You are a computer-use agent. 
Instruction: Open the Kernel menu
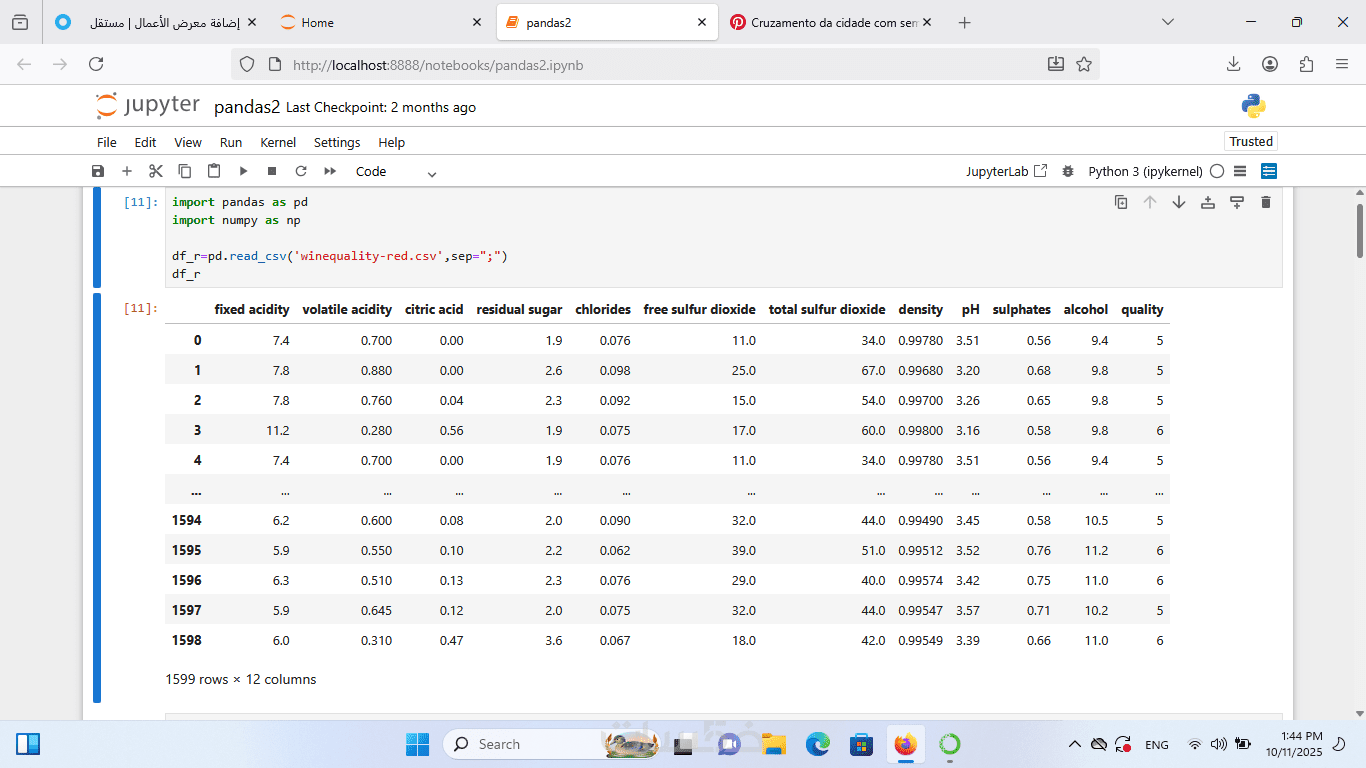[278, 142]
